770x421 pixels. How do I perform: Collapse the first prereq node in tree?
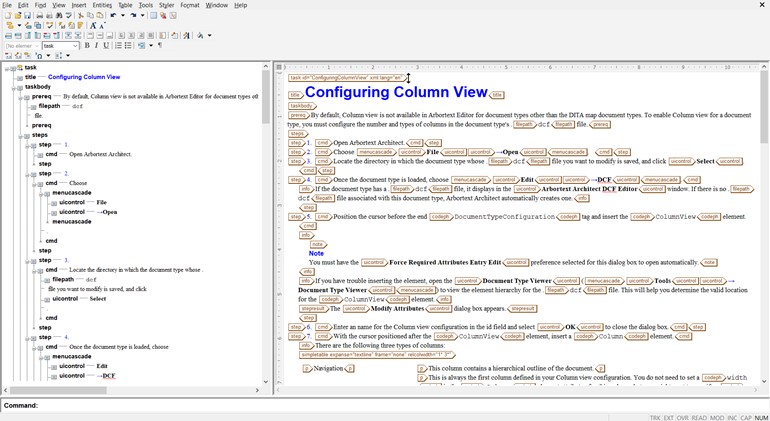click(21, 97)
